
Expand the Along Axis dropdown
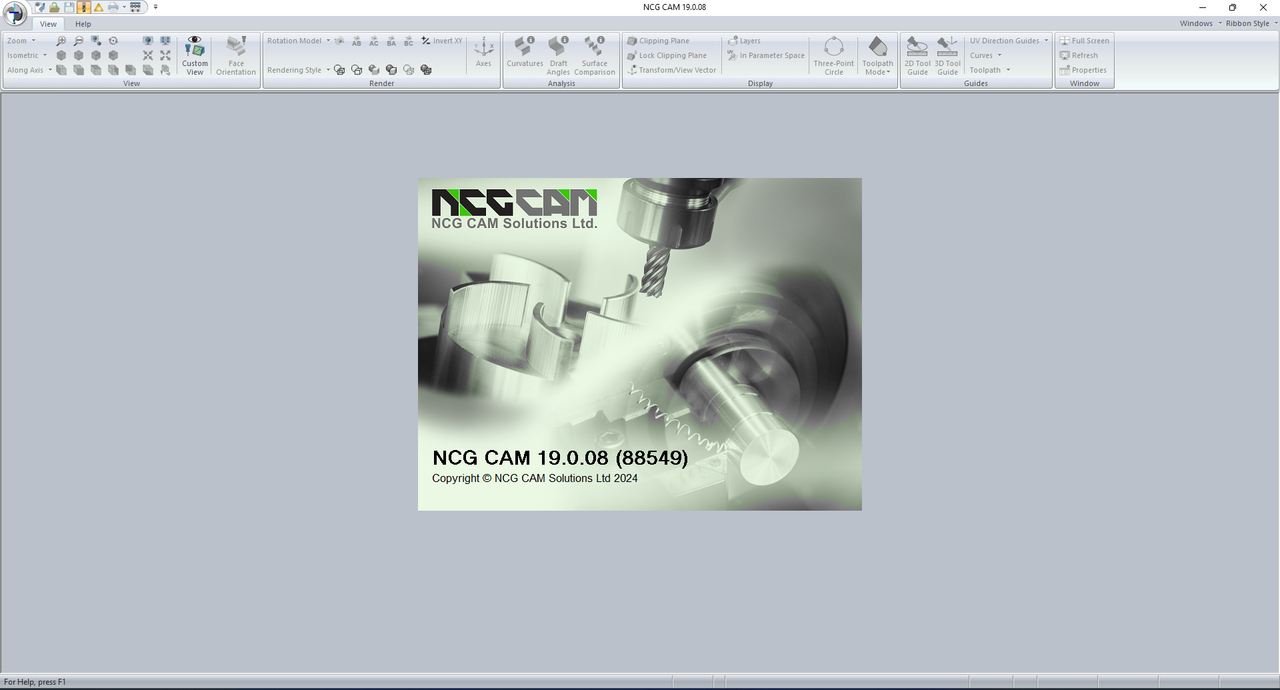tap(29, 70)
